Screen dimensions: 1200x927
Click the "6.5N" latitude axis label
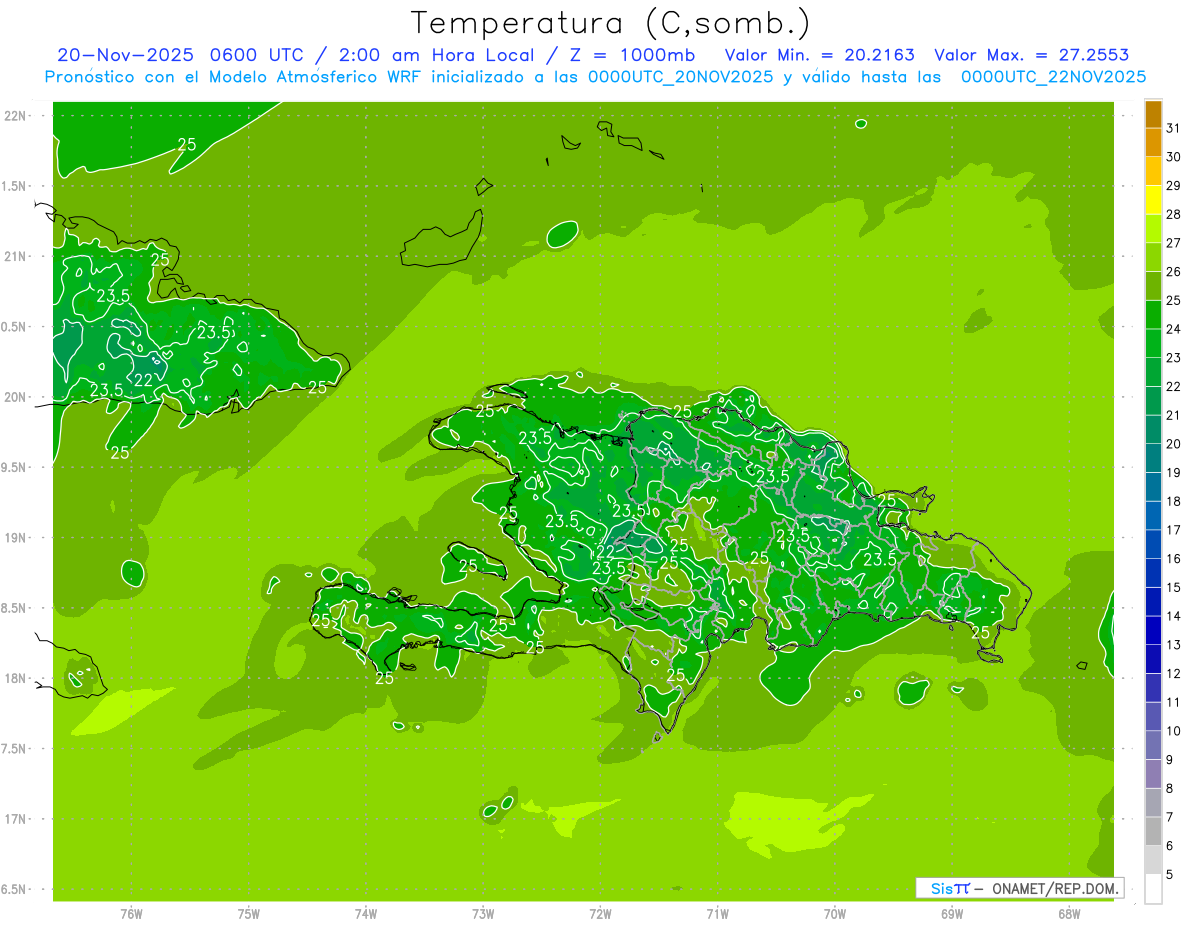pyautogui.click(x=13, y=890)
